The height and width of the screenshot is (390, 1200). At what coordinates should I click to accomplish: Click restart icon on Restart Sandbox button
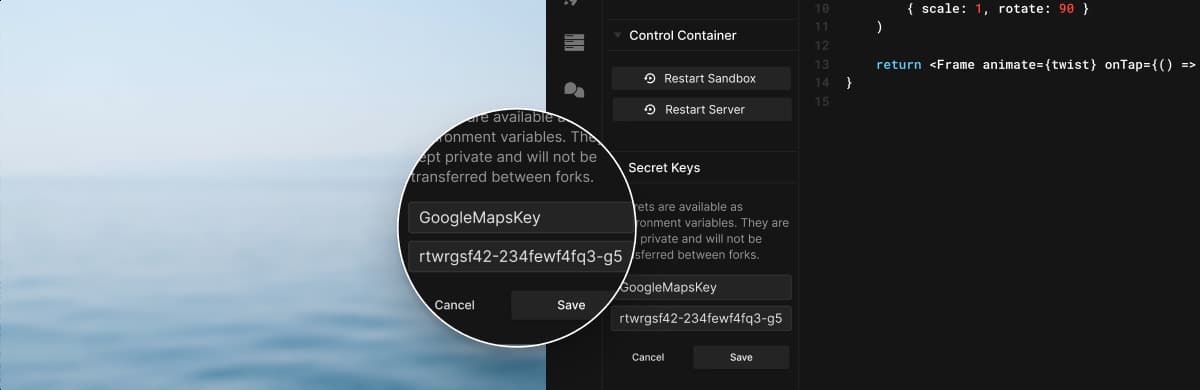pyautogui.click(x=650, y=78)
